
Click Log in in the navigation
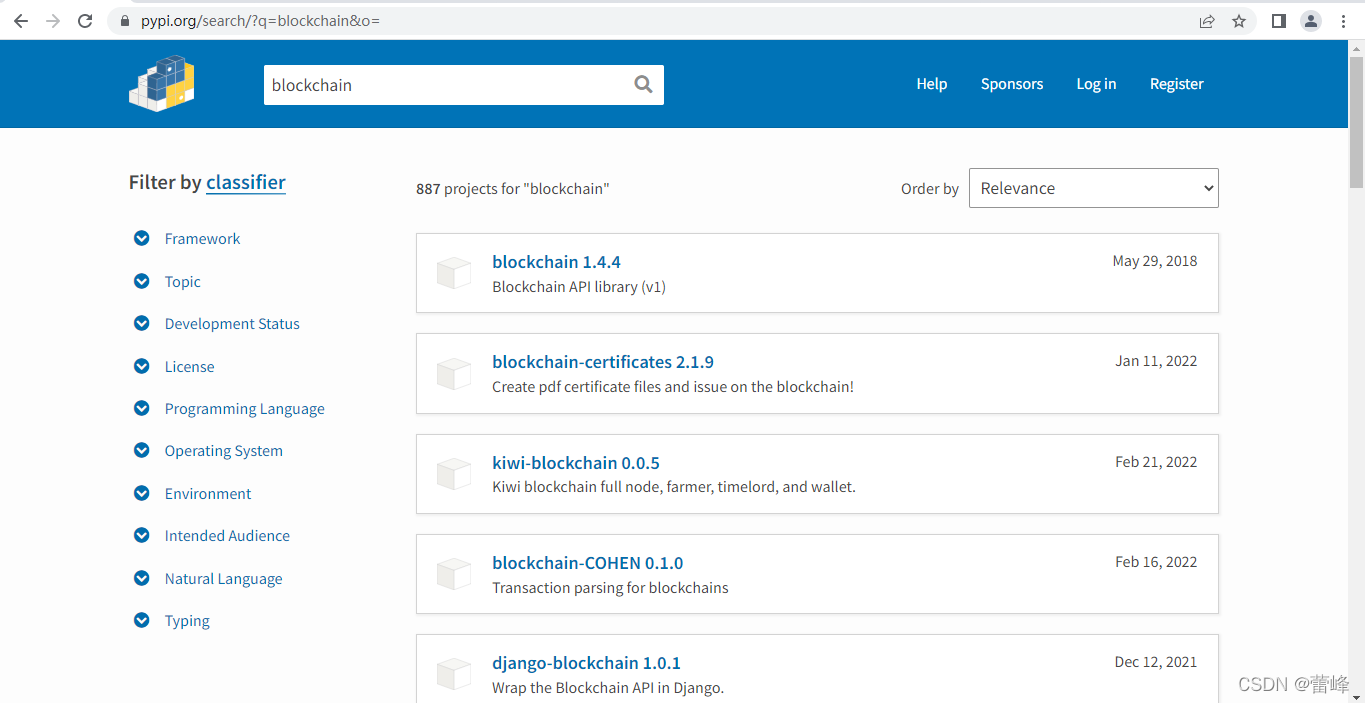click(x=1096, y=84)
